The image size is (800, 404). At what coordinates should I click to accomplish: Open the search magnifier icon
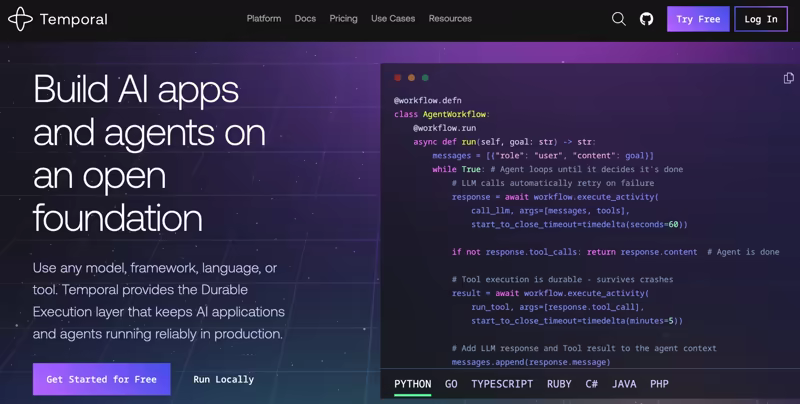[618, 19]
